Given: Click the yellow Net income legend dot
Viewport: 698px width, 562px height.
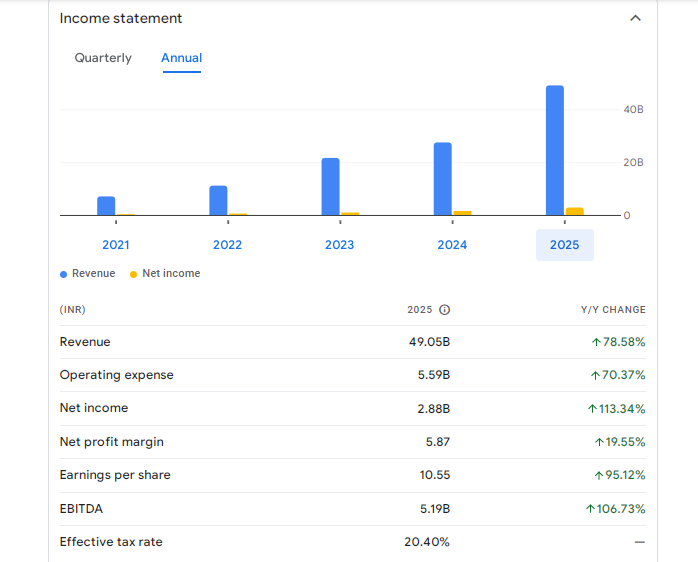Looking at the screenshot, I should click(133, 274).
